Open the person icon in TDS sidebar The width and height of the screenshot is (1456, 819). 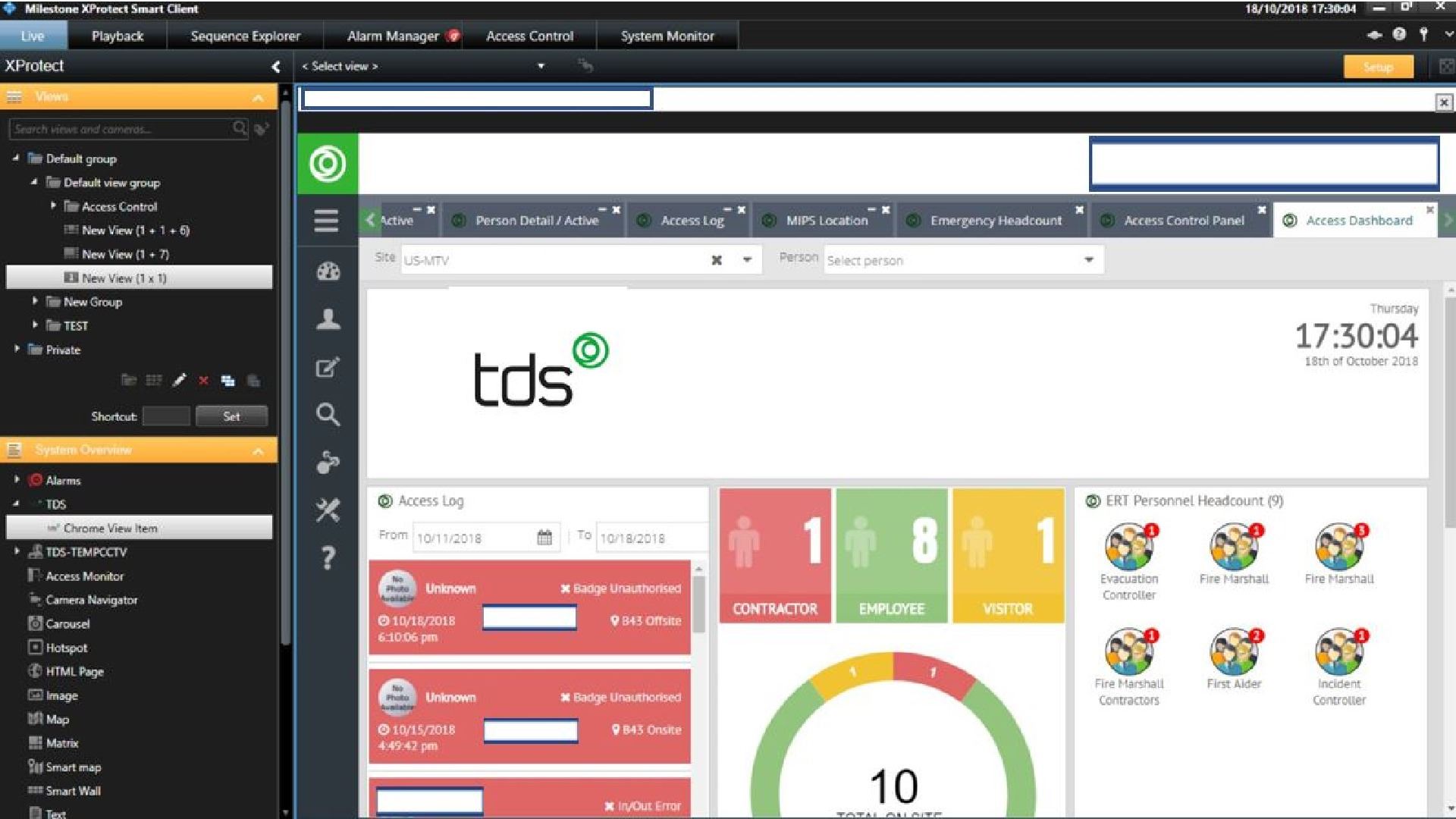click(328, 319)
